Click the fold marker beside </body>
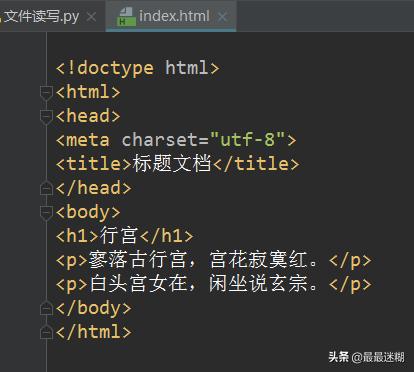The height and width of the screenshot is (372, 414). pos(46,308)
